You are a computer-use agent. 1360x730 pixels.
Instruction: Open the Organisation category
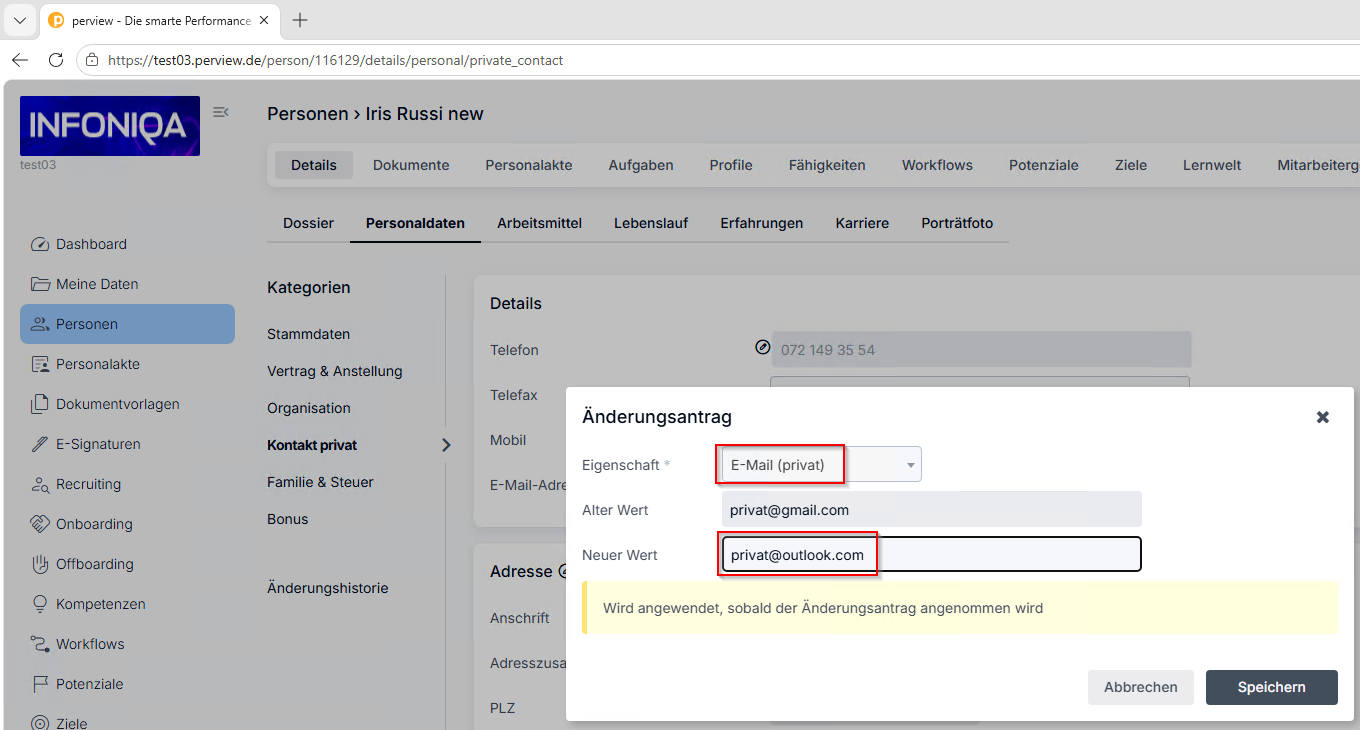309,408
